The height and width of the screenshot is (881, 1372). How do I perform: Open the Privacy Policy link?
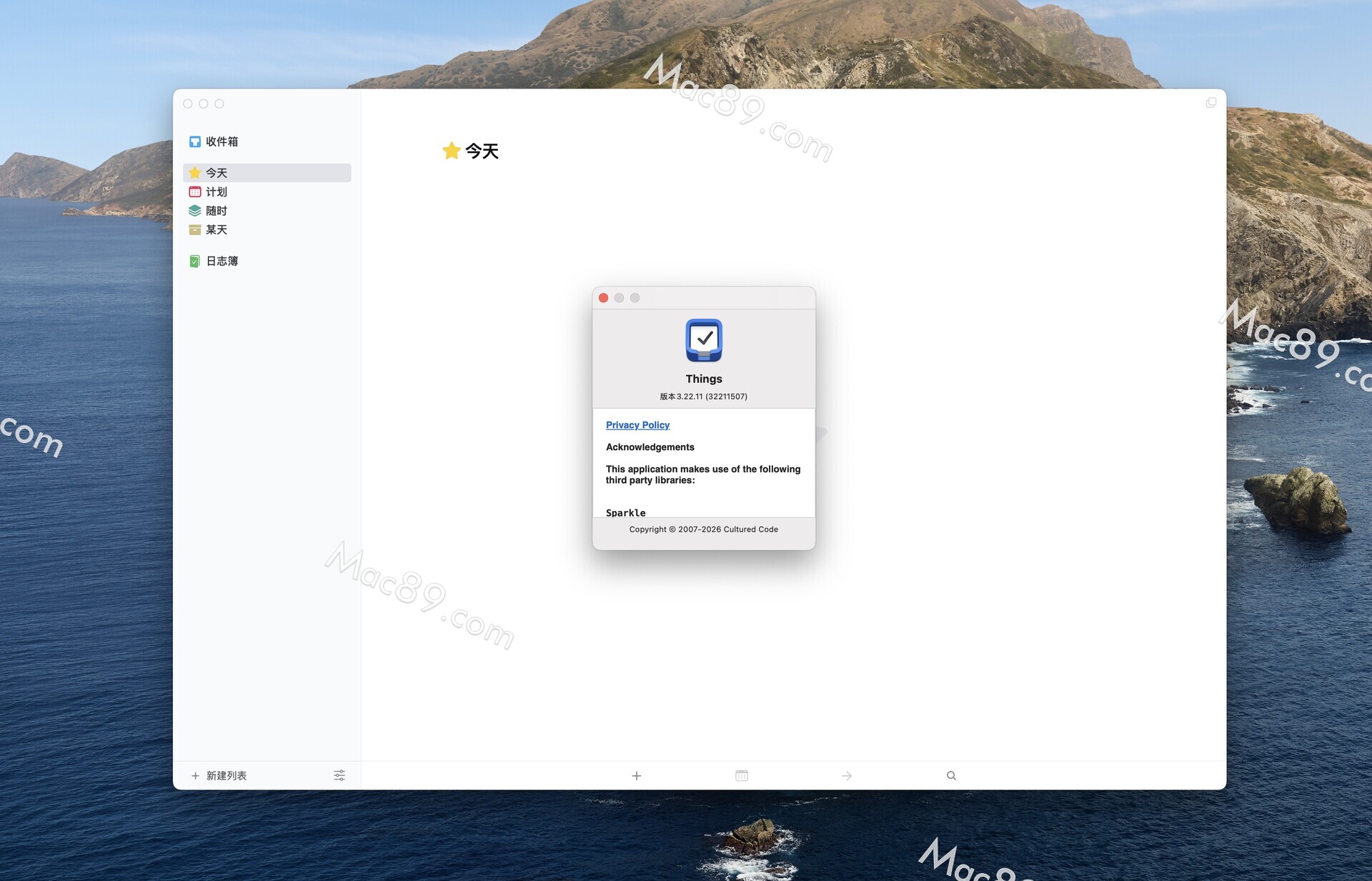pos(637,425)
